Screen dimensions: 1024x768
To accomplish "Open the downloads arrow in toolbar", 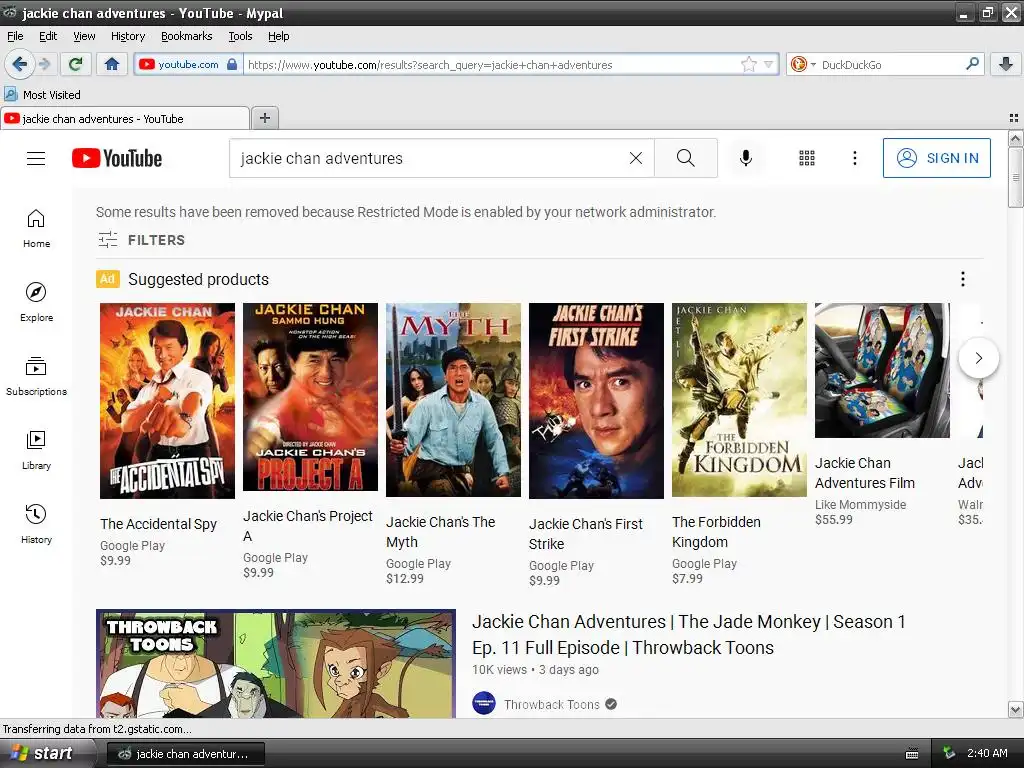I will tap(1006, 64).
